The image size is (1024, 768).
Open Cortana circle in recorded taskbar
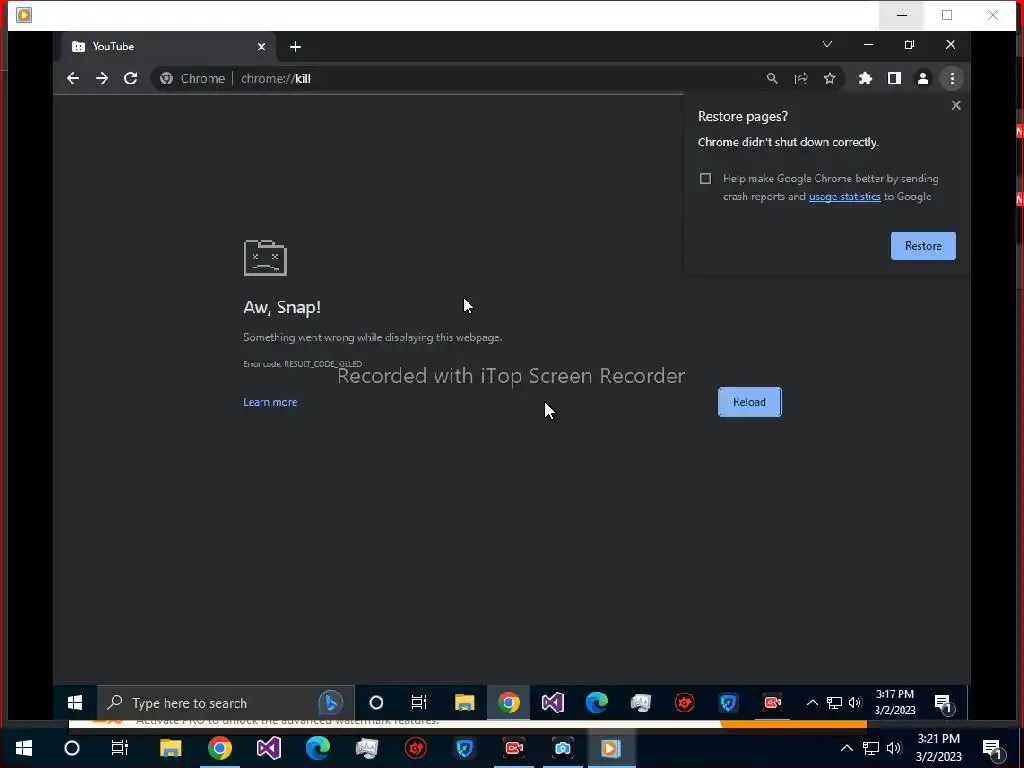click(x=376, y=703)
